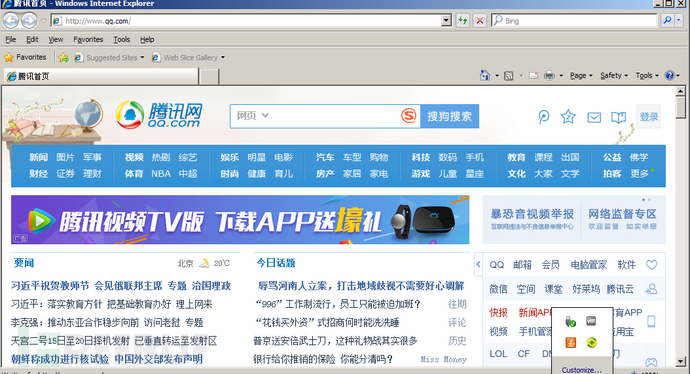Click the mail envelope icon on qq.com header
Image resolution: width=690 pixels, height=374 pixels.
[x=594, y=117]
